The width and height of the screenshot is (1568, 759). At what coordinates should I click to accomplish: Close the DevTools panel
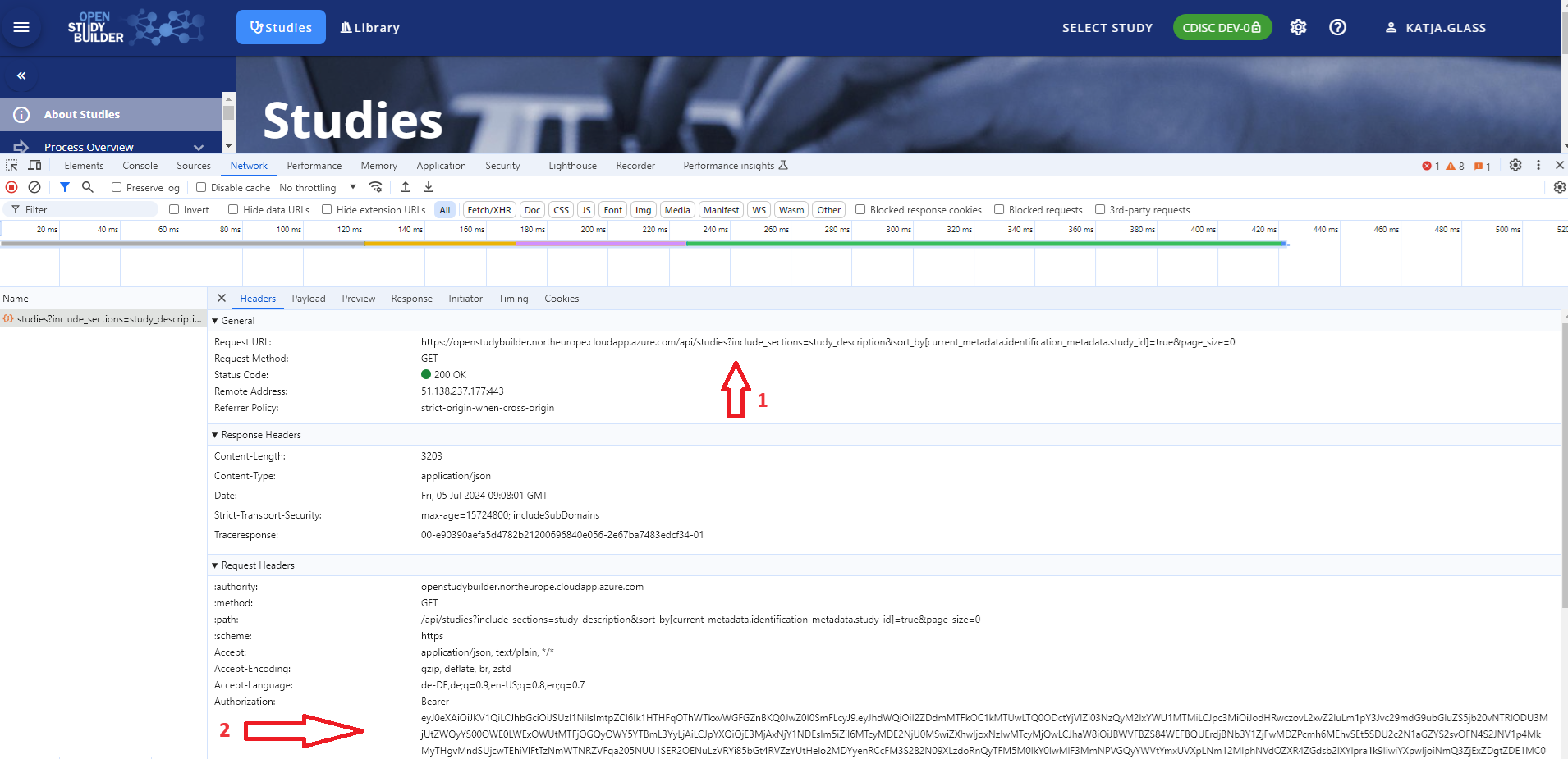click(x=1560, y=165)
